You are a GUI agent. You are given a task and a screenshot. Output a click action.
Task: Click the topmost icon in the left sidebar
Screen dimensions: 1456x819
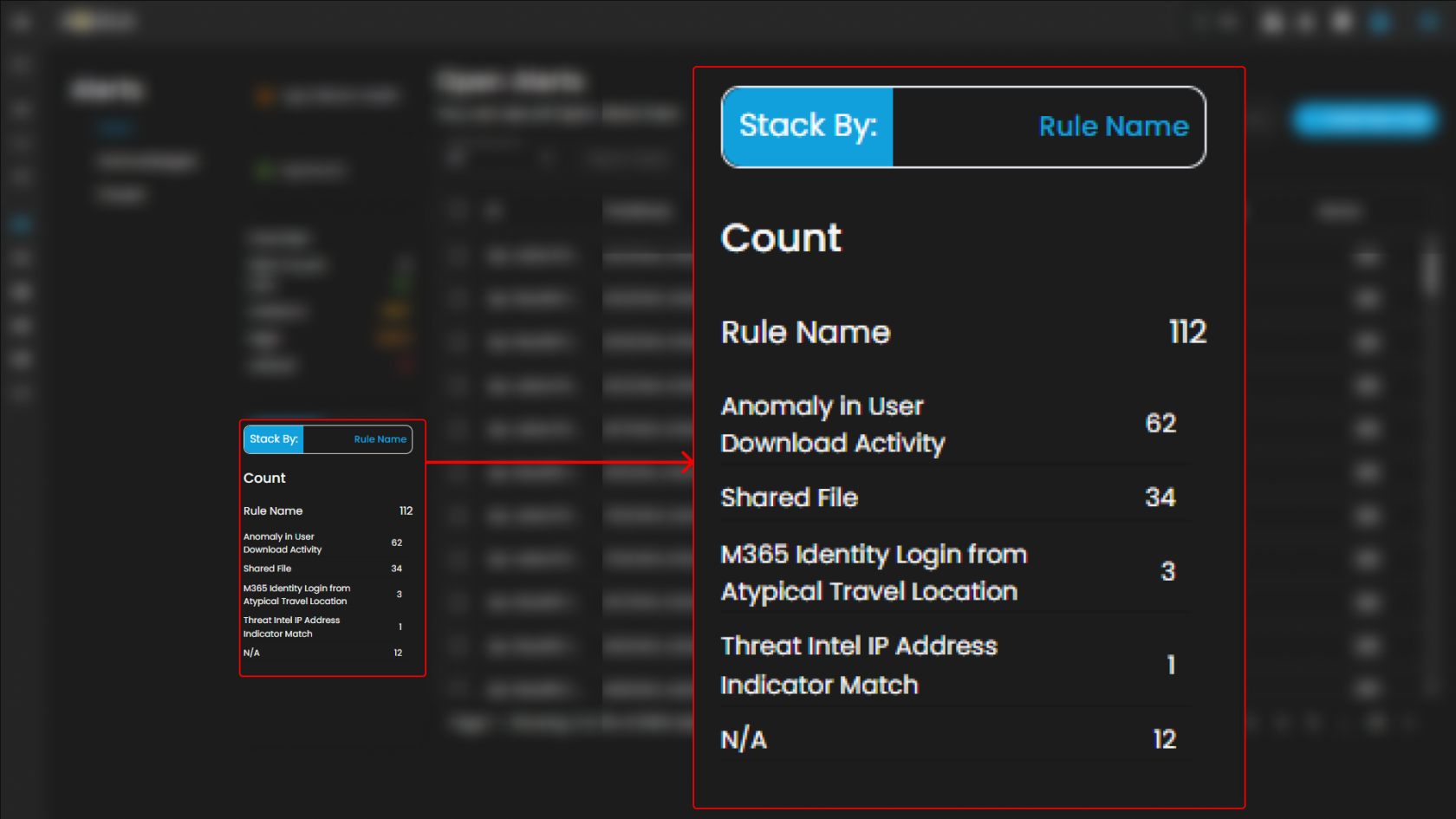coord(22,64)
